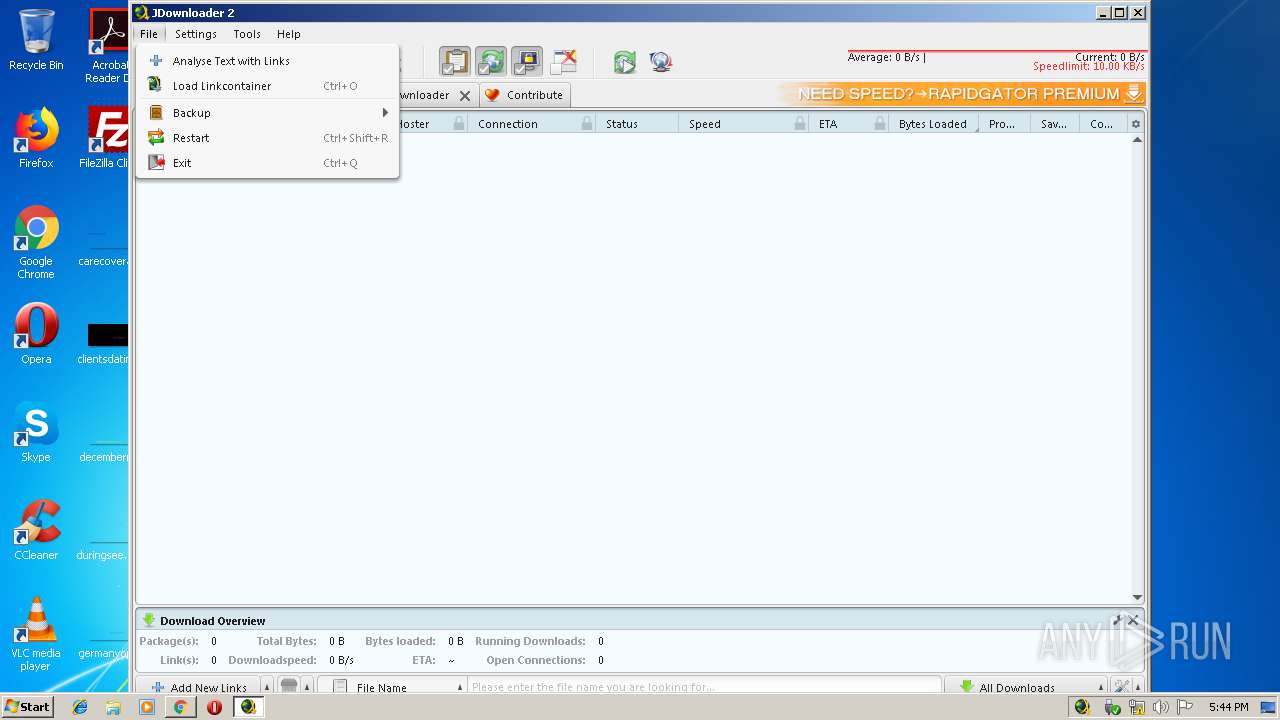Select the Google Chrome desktop icon
This screenshot has height=720, width=1280.
(x=36, y=242)
